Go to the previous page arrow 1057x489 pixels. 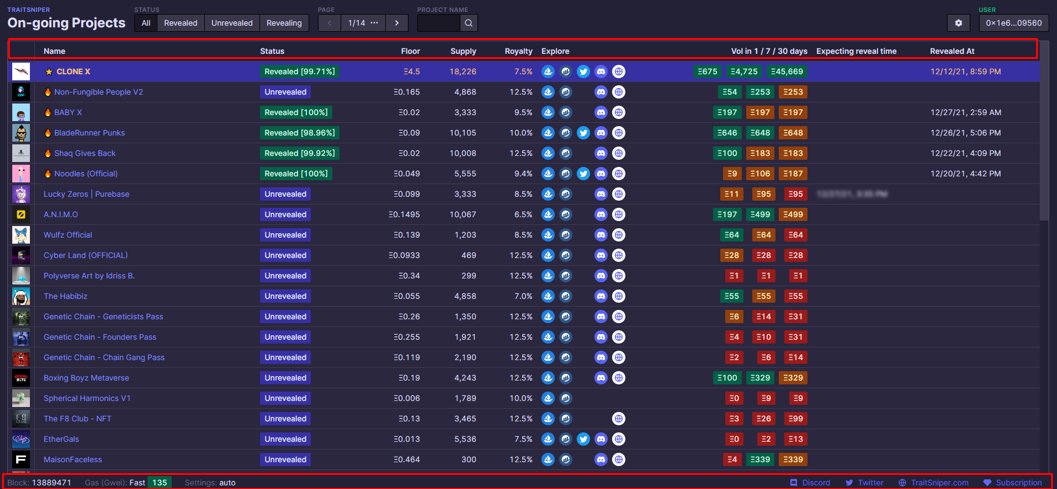(329, 23)
